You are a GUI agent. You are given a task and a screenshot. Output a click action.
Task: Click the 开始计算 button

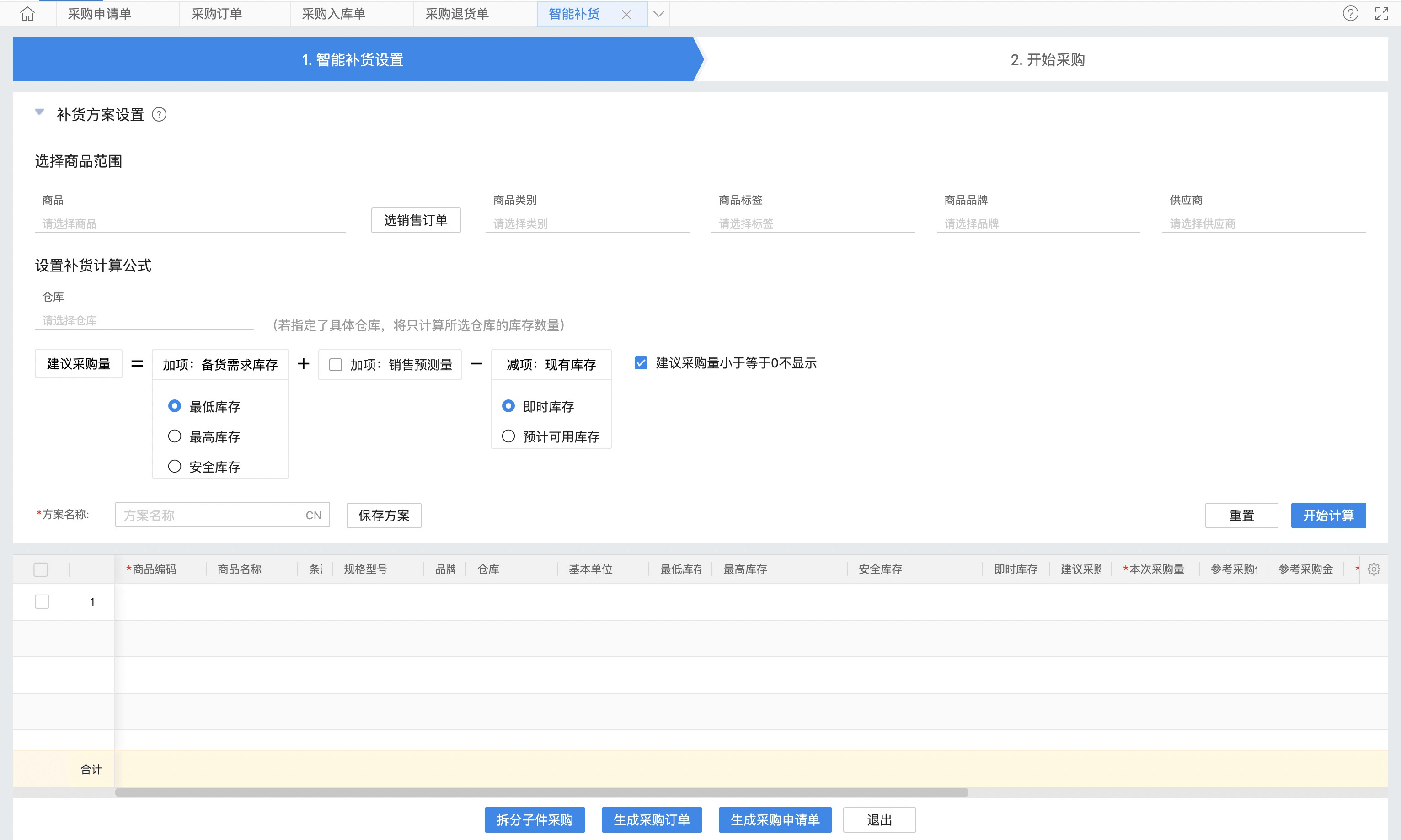click(1328, 516)
